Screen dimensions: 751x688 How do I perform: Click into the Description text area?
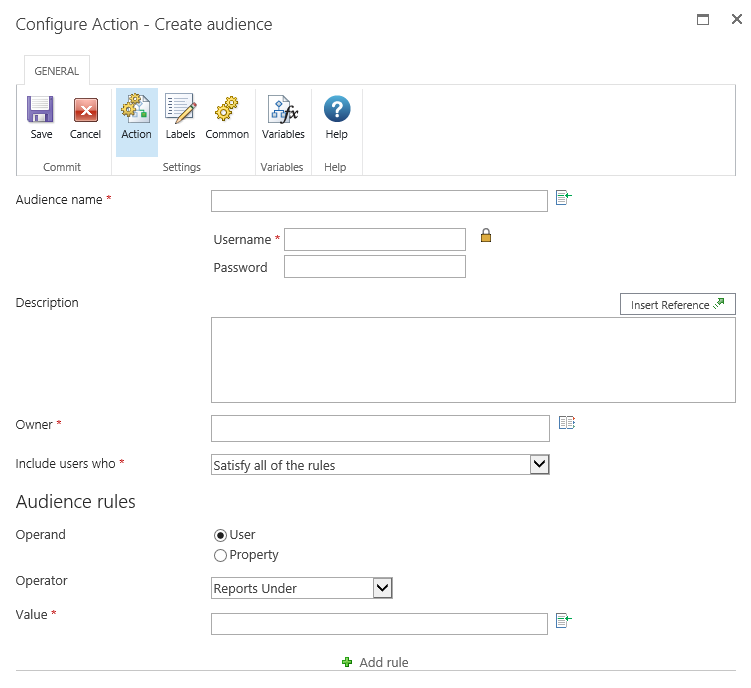click(472, 360)
